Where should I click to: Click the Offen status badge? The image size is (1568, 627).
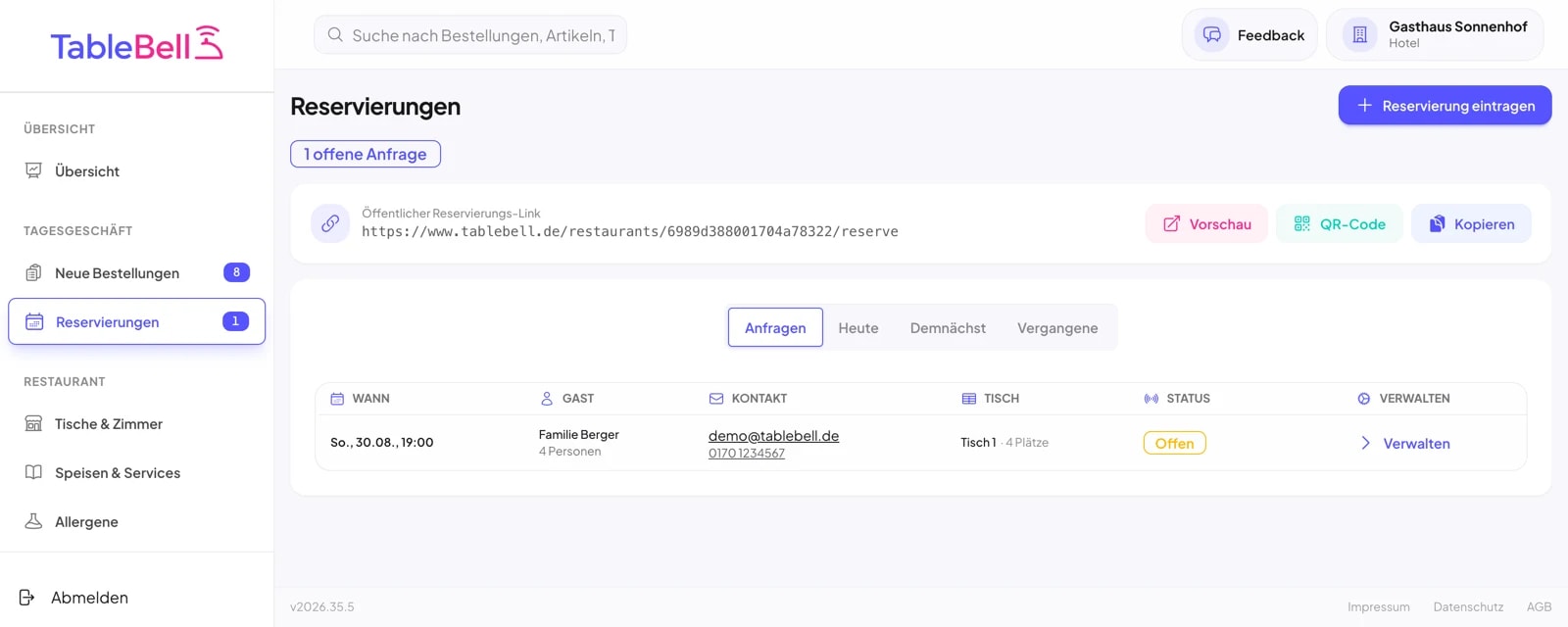[x=1174, y=443]
